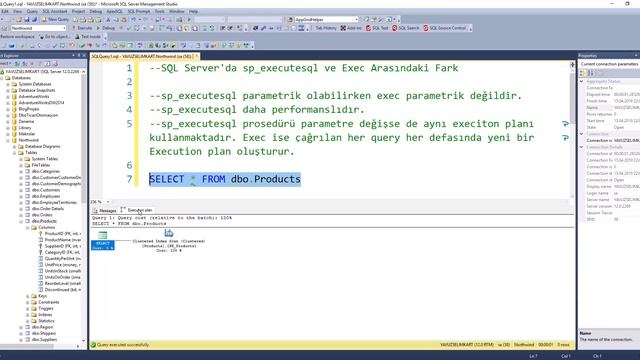Collapse the Tables folder node
This screenshot has height=360, width=640.
click(15, 153)
